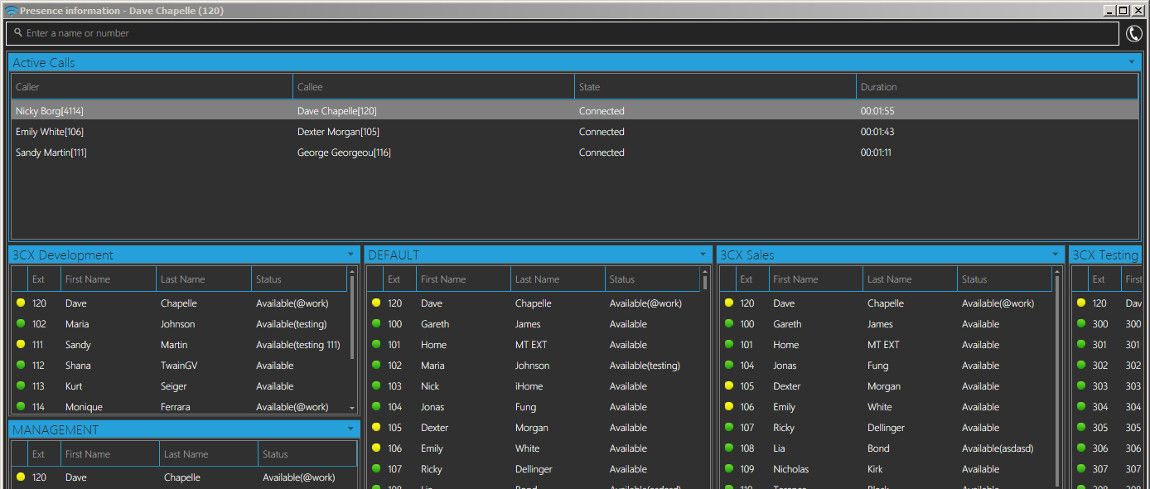Click green status dot for ext 300 in 3CX Testing
The height and width of the screenshot is (489, 1150).
click(1081, 323)
